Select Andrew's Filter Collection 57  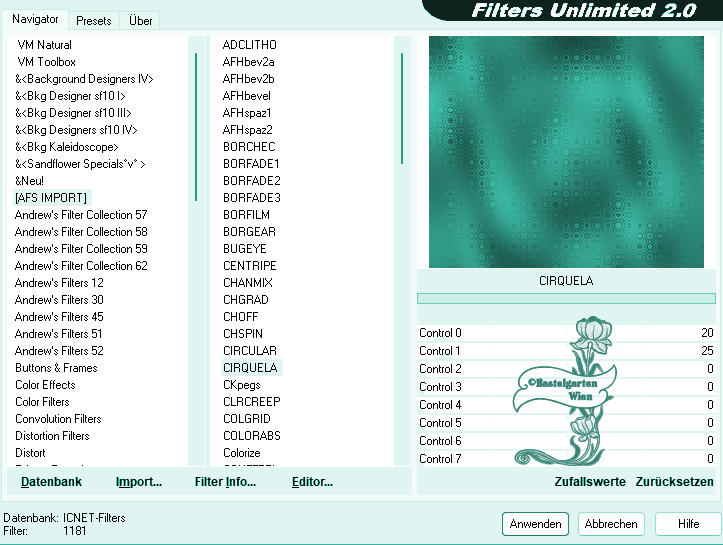(x=81, y=215)
